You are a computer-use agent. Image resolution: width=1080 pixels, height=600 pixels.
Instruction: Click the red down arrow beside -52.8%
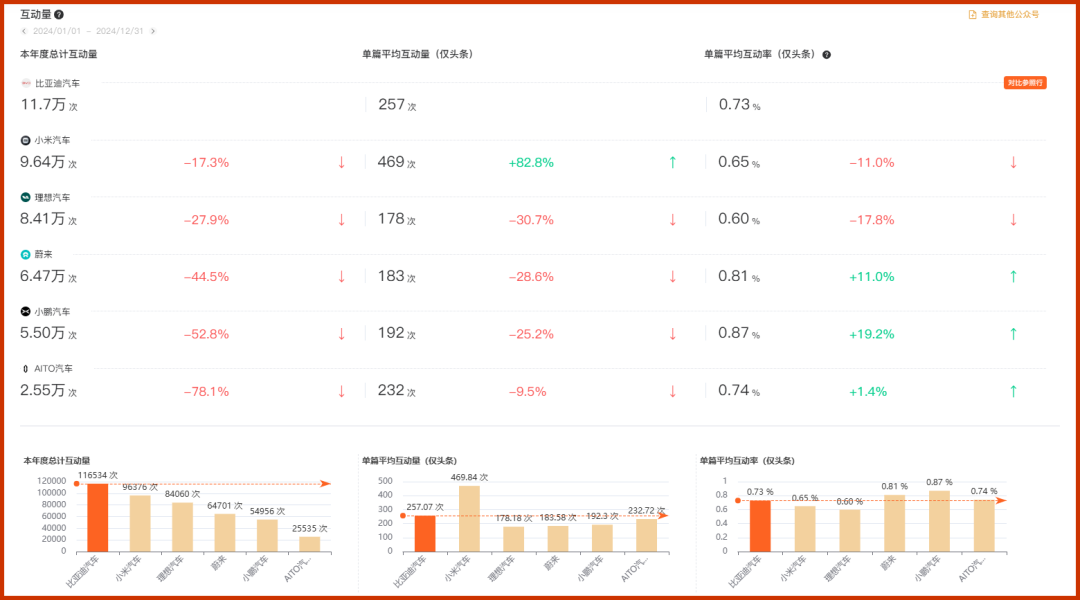341,334
